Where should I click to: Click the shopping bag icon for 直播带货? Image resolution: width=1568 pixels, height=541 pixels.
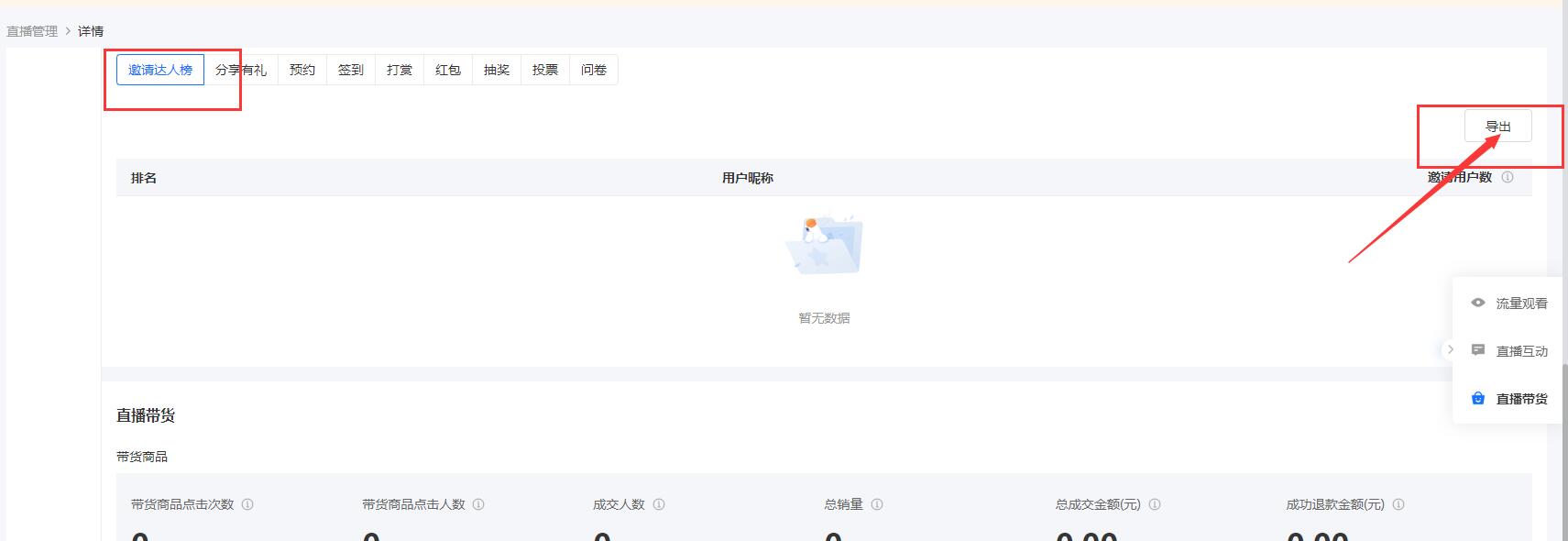(x=1478, y=398)
